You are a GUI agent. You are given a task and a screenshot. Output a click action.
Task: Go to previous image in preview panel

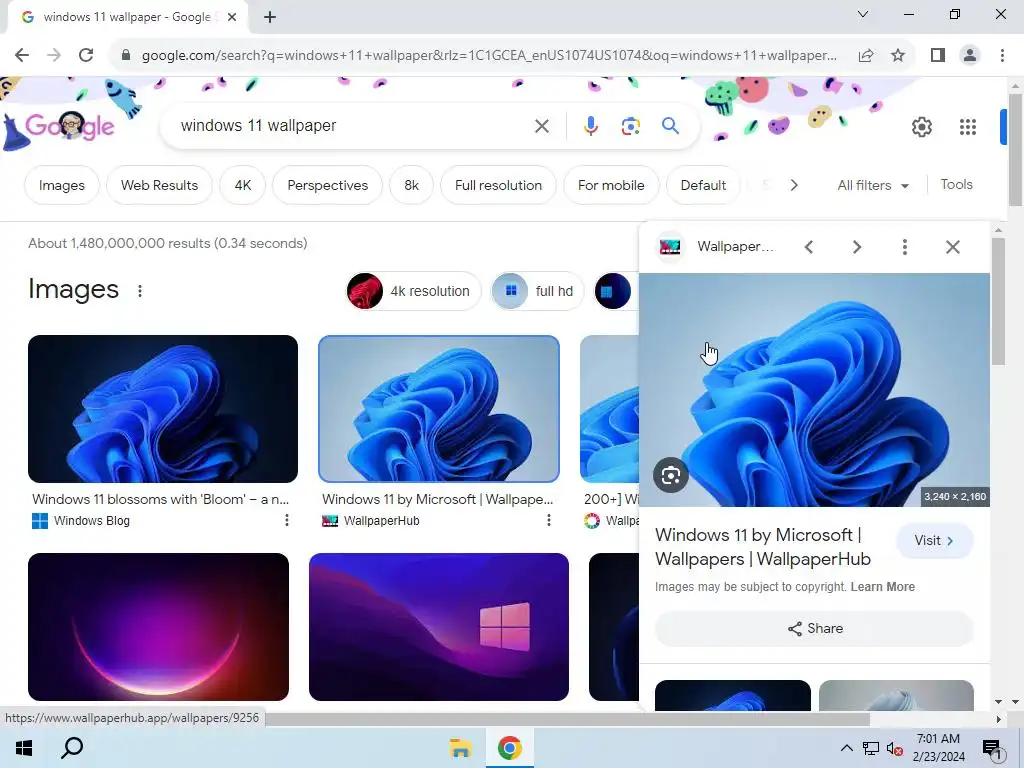808,247
